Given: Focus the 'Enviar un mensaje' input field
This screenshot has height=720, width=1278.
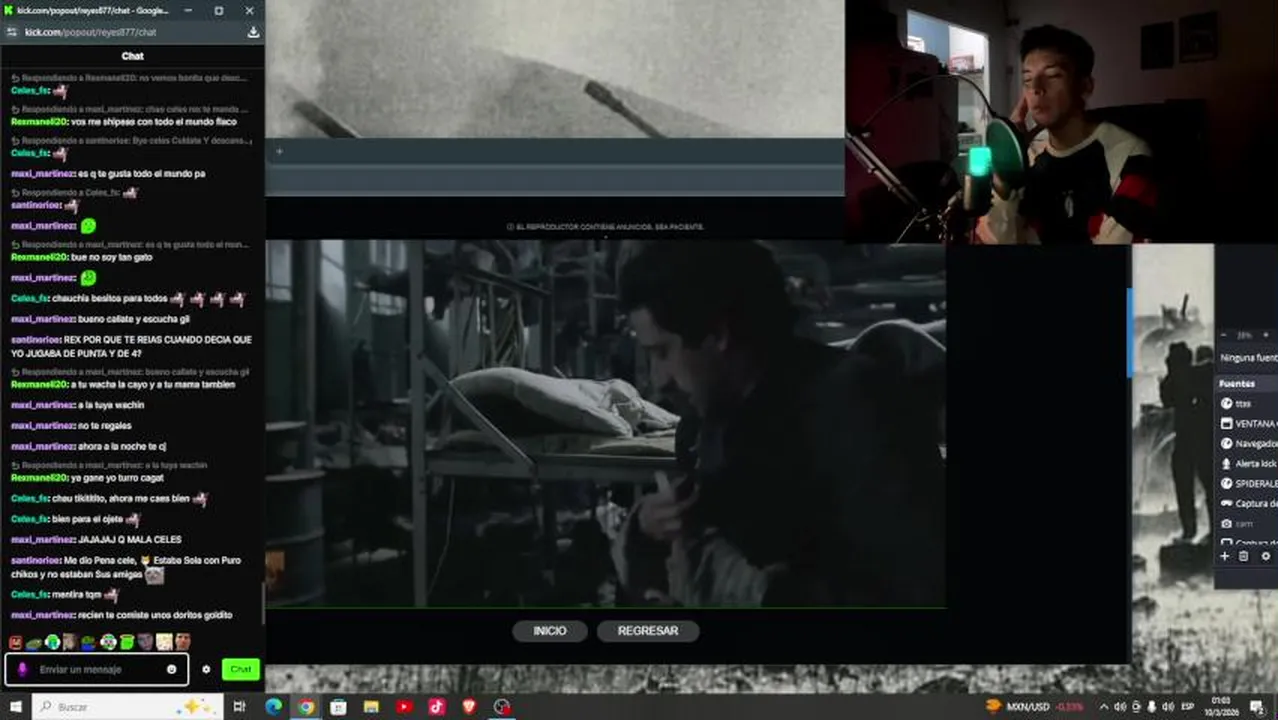Looking at the screenshot, I should click(x=96, y=669).
